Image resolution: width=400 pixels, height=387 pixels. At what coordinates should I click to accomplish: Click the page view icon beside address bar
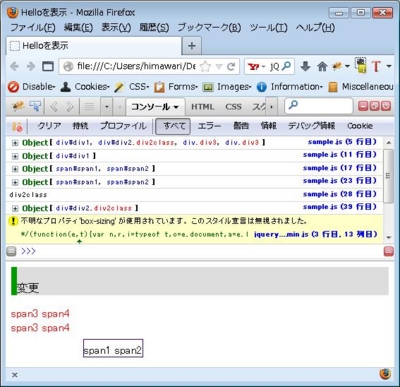(48, 66)
